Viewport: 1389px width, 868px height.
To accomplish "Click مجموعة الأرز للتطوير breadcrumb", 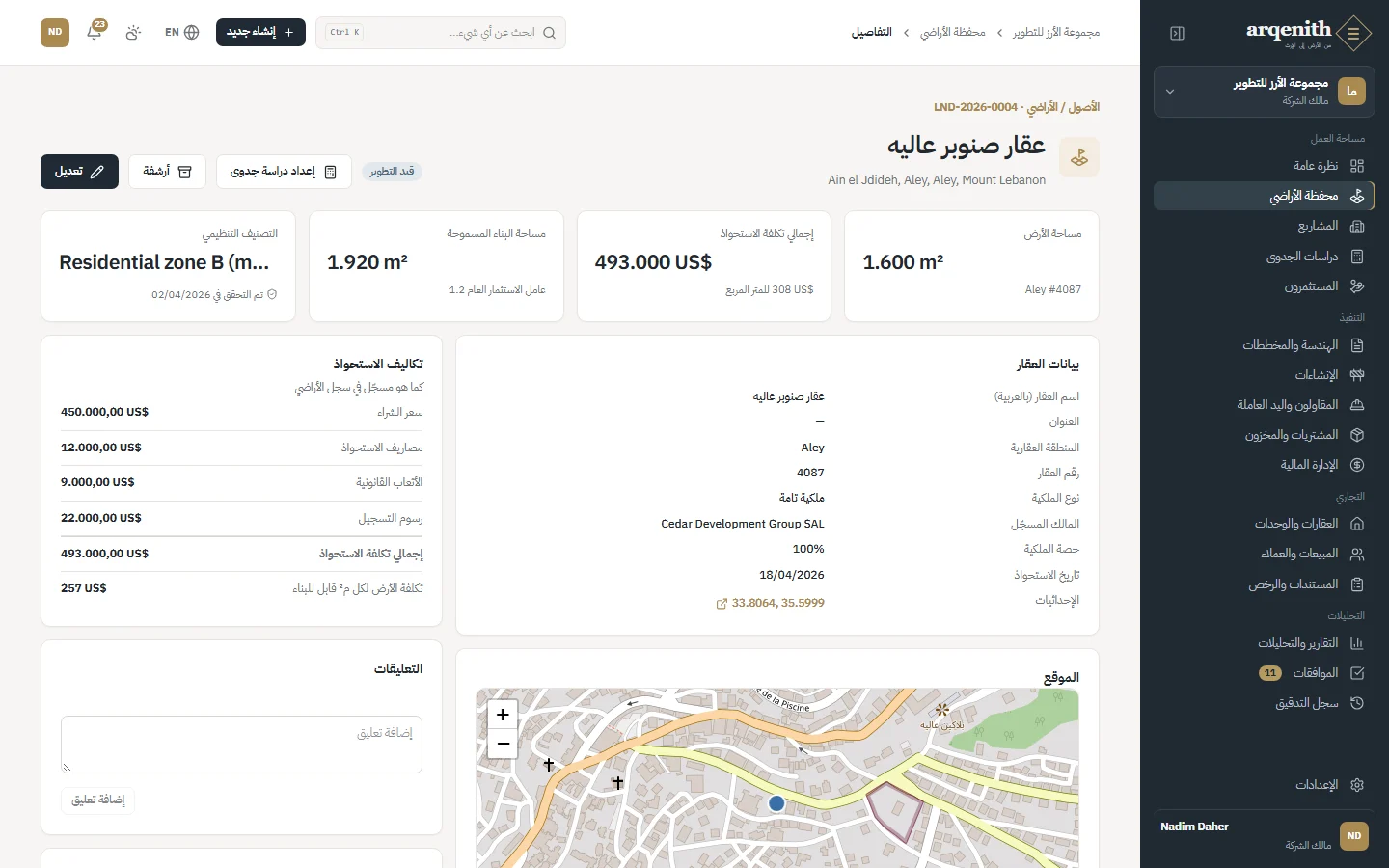I will click(x=1056, y=32).
